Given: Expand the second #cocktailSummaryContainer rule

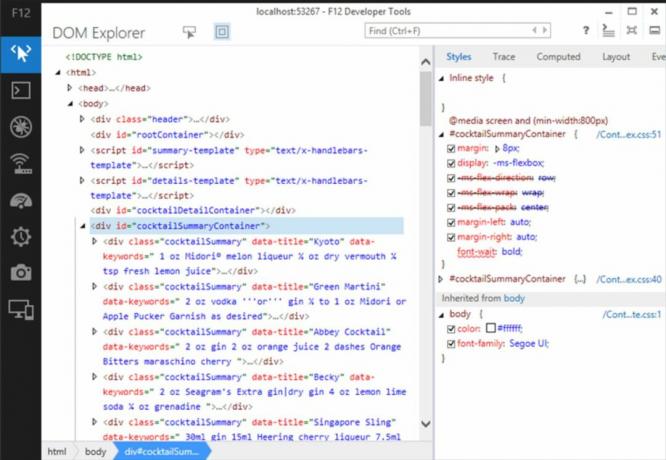Looking at the screenshot, I should tap(440, 279).
